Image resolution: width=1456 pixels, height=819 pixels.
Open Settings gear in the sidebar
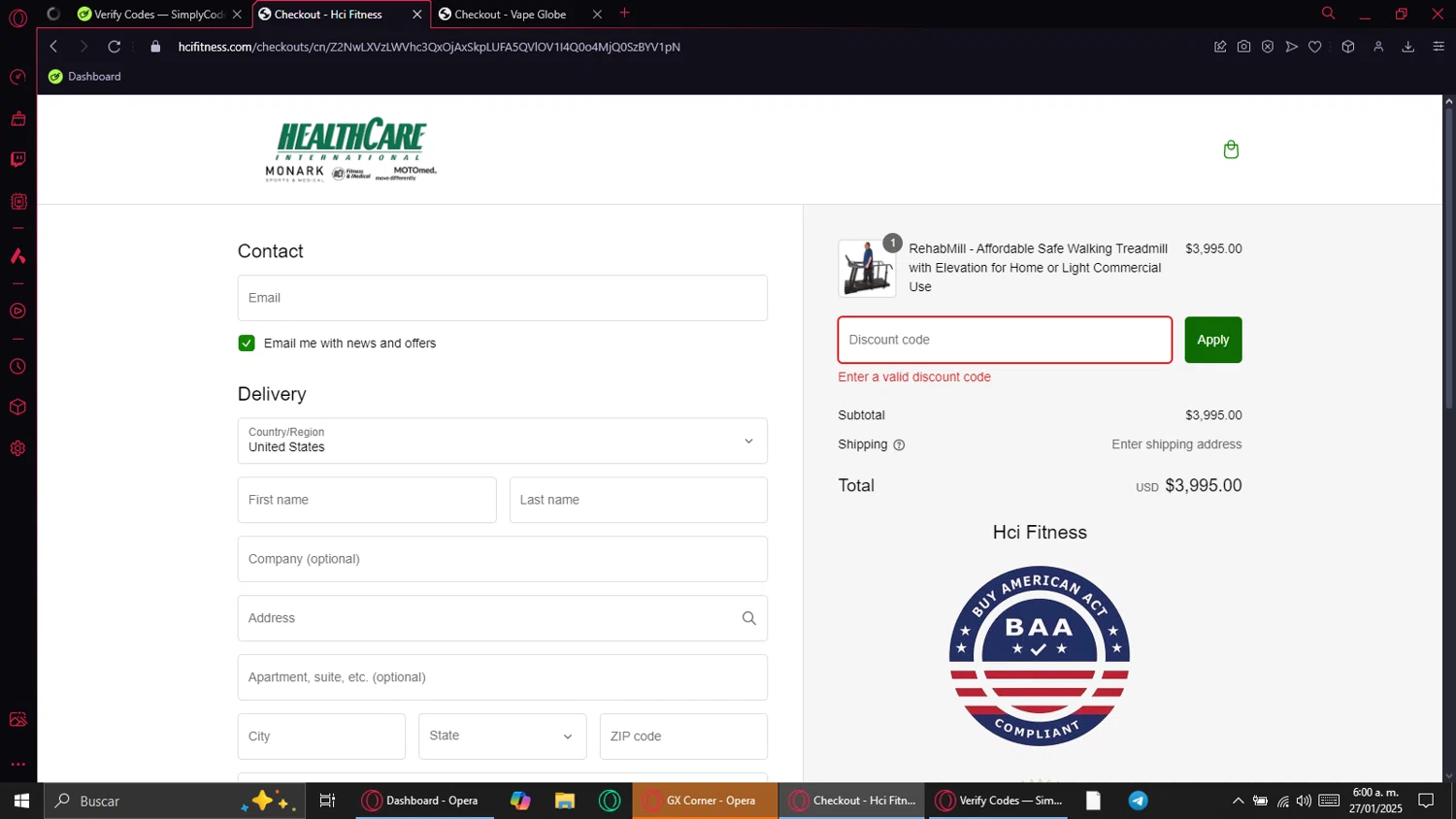(17, 448)
